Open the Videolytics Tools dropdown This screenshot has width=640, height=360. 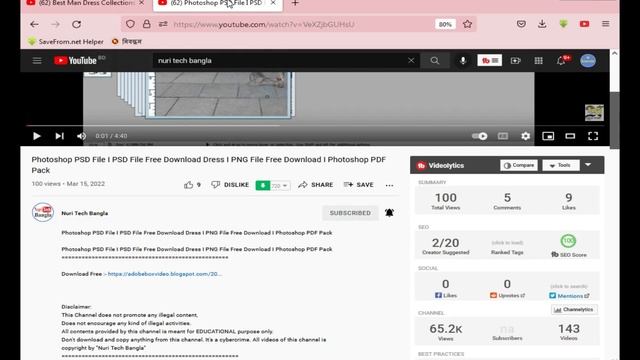(x=561, y=165)
